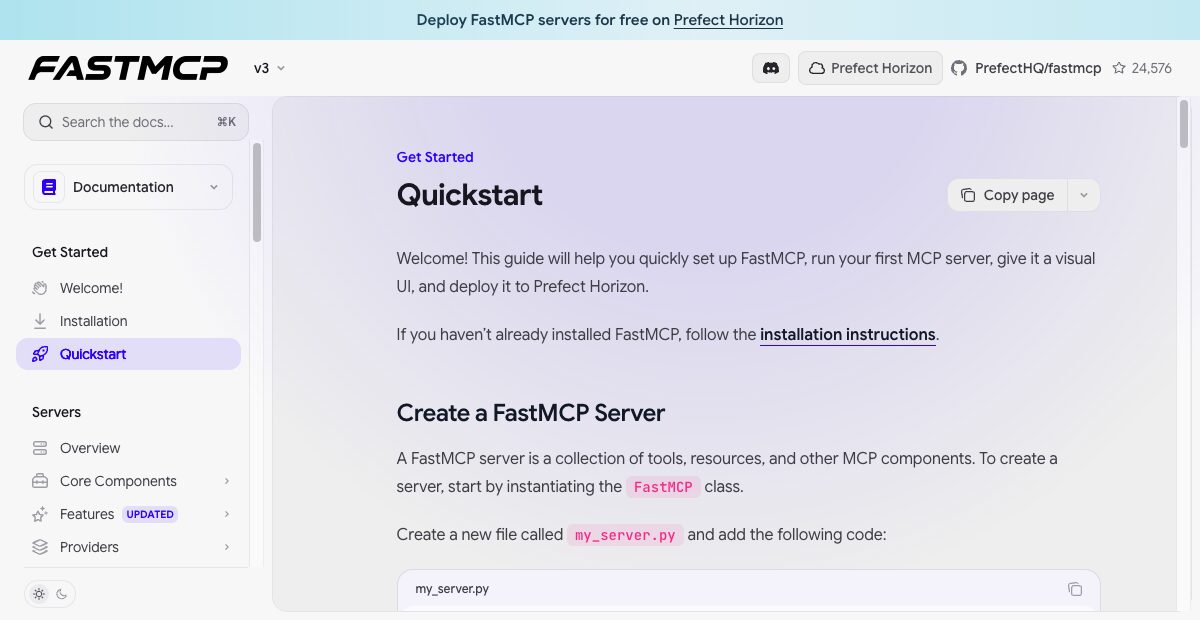Open the Welcome! page
Image resolution: width=1200 pixels, height=620 pixels.
click(x=128, y=288)
